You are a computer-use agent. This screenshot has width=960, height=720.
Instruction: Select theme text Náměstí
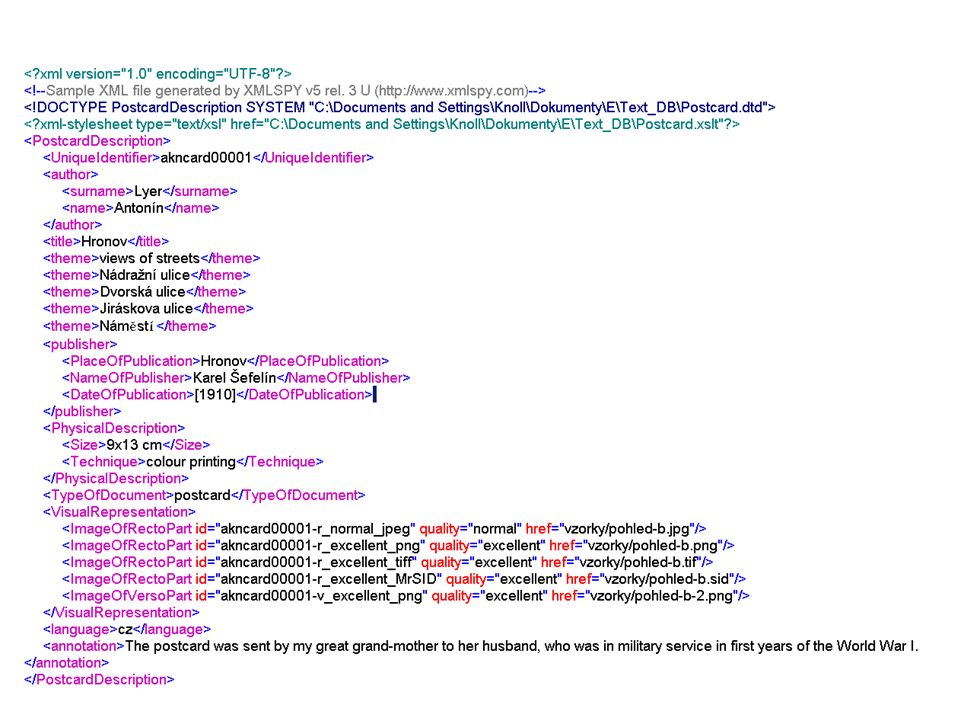tap(126, 326)
